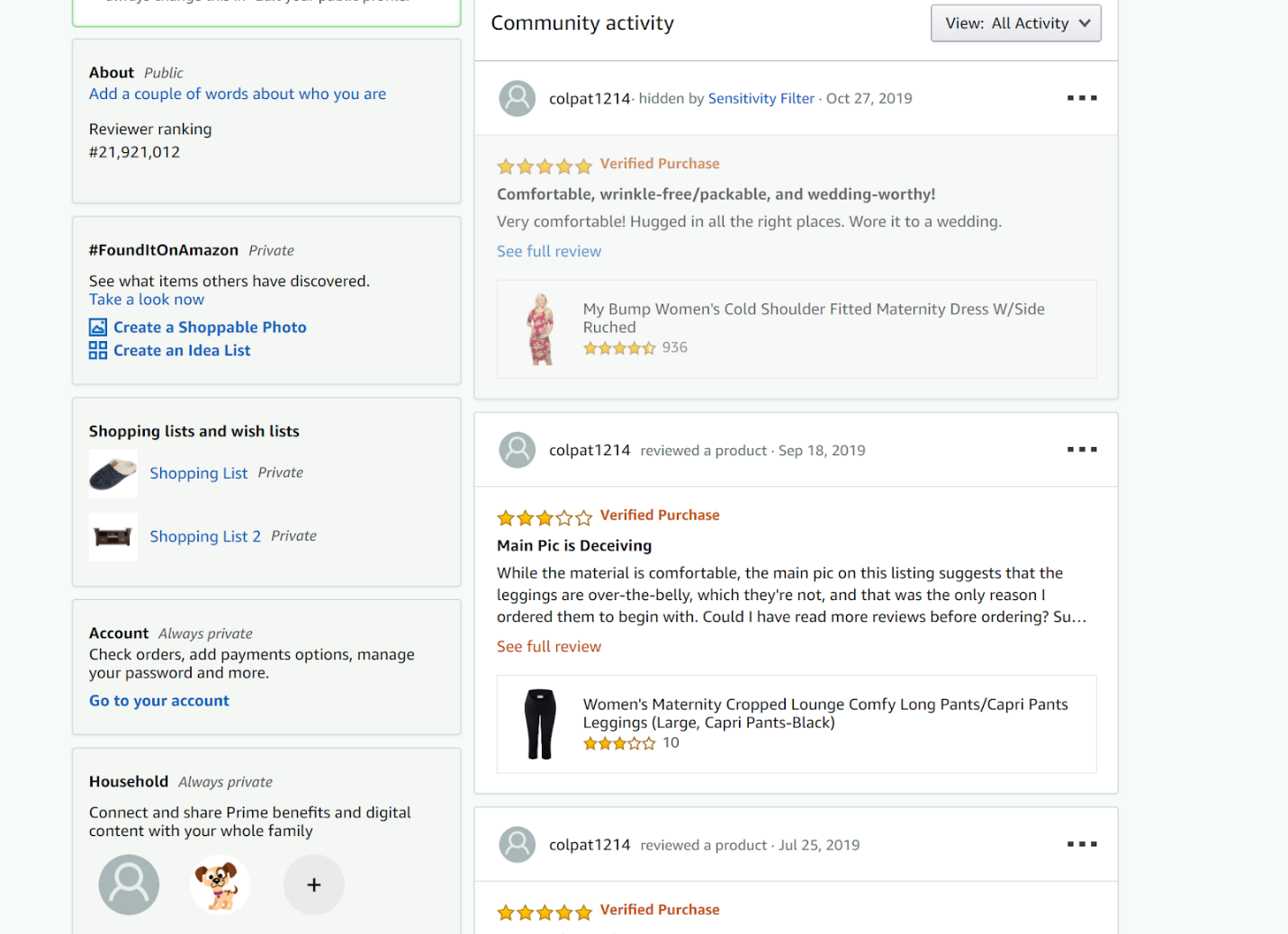Open Shopping List with slipper thumbnail
Image resolution: width=1288 pixels, height=934 pixels.
click(198, 473)
